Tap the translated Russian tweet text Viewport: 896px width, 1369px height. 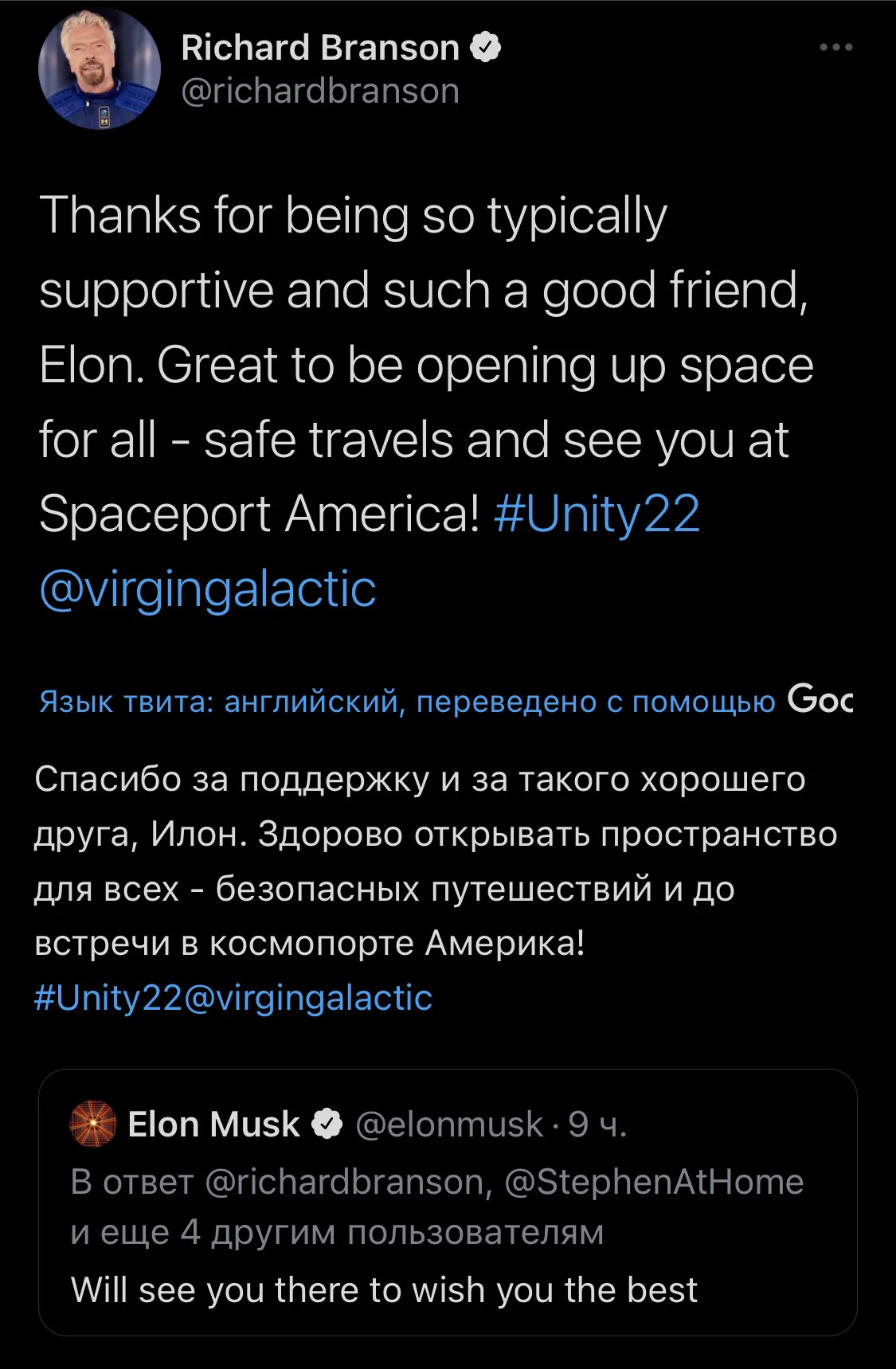436,861
